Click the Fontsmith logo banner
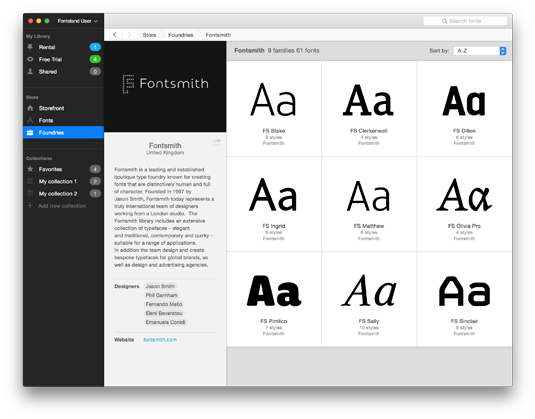The image size is (535, 419). click(x=165, y=87)
